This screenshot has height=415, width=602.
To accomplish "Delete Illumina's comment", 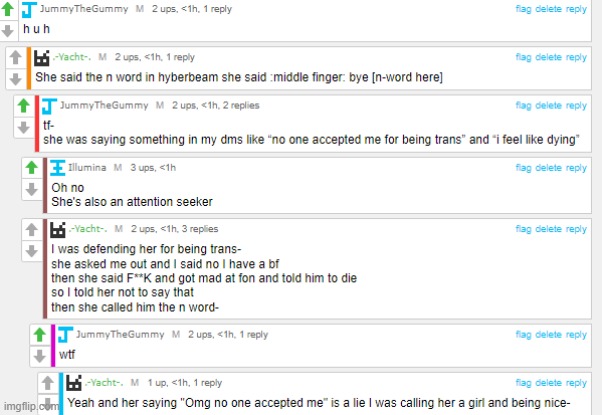I will pyautogui.click(x=548, y=168).
